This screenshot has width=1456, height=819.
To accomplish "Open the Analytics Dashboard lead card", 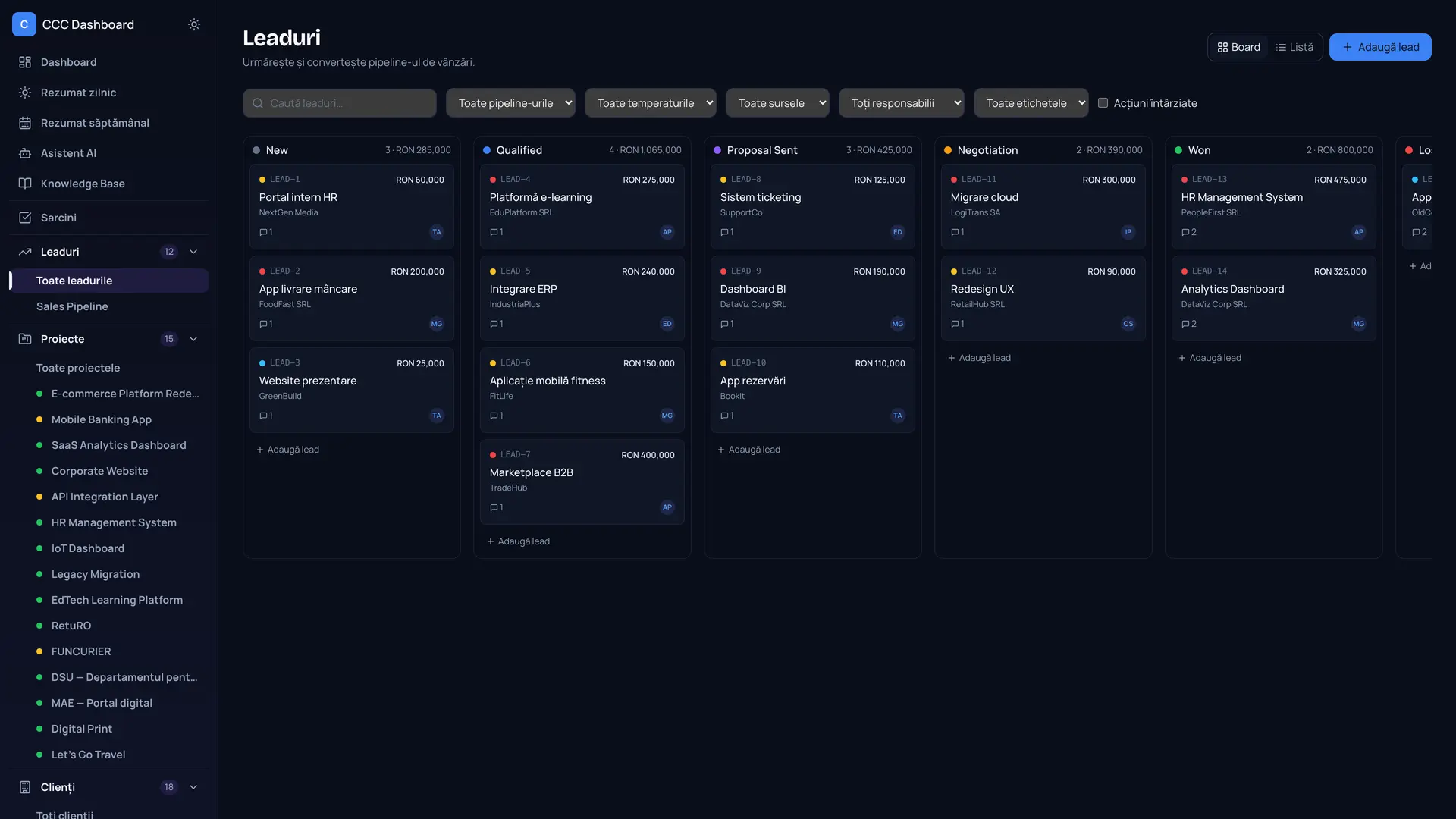I will click(1274, 298).
